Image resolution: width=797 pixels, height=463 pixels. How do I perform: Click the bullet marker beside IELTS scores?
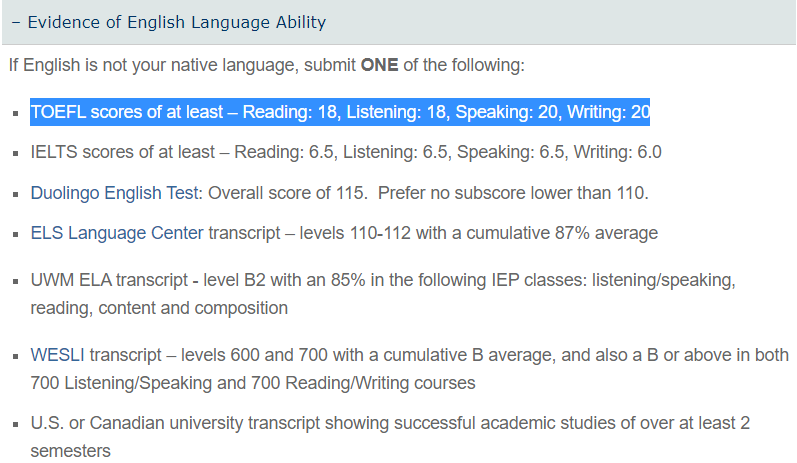click(x=16, y=153)
